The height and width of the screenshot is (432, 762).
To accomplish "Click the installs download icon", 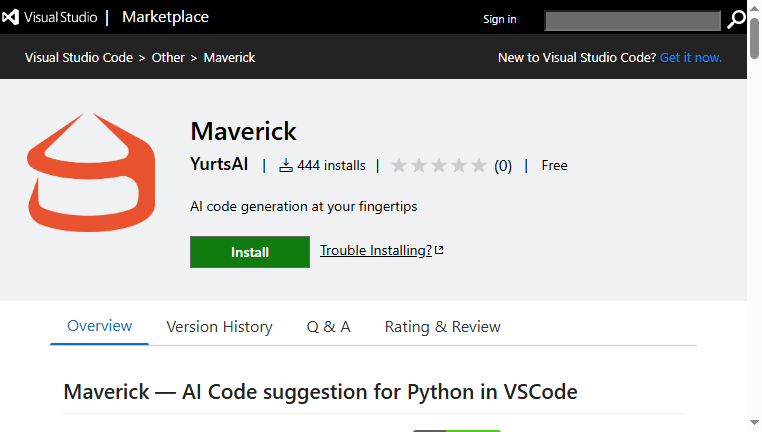I will 286,166.
